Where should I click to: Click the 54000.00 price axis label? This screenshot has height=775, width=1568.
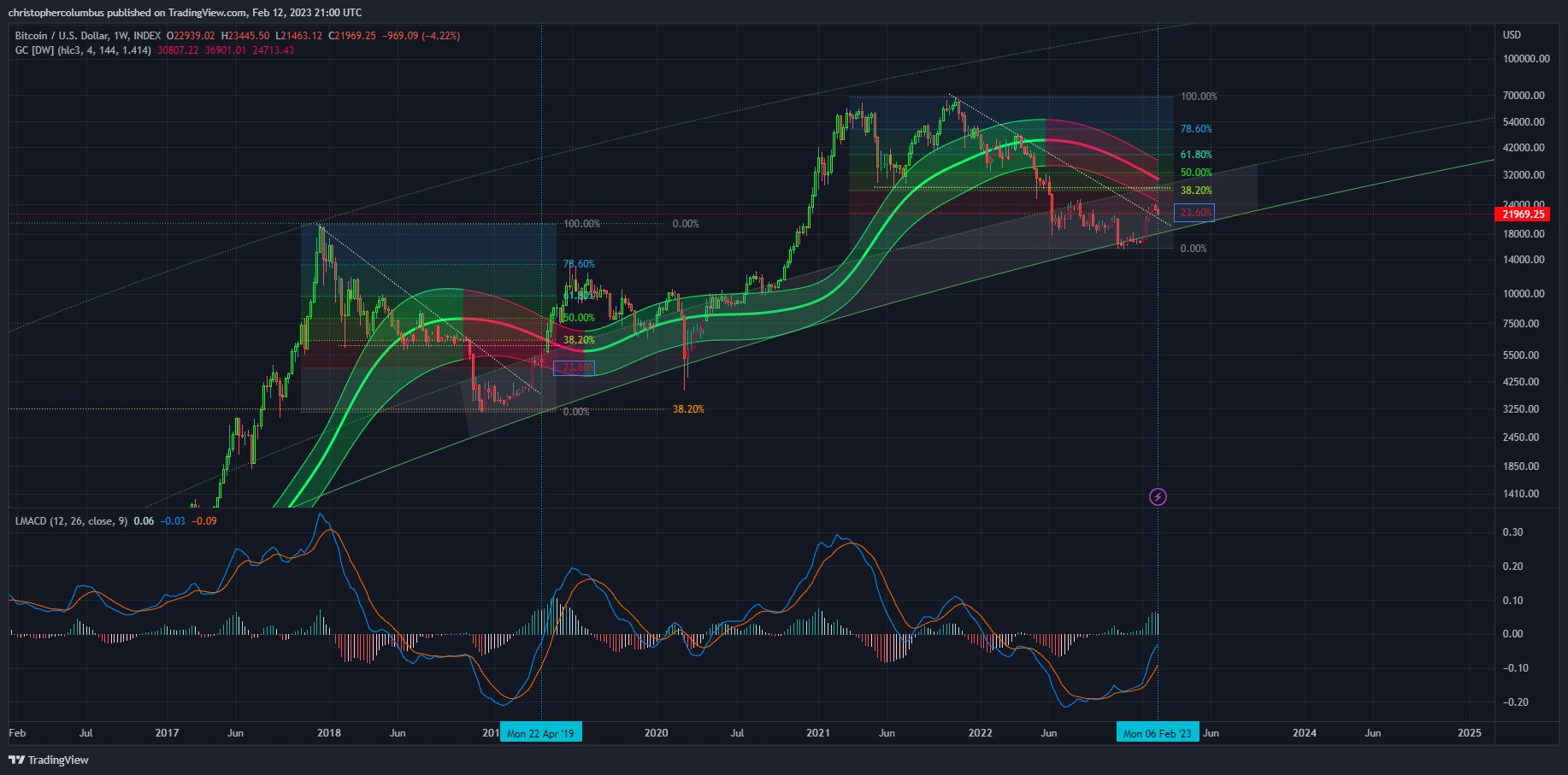[1524, 122]
